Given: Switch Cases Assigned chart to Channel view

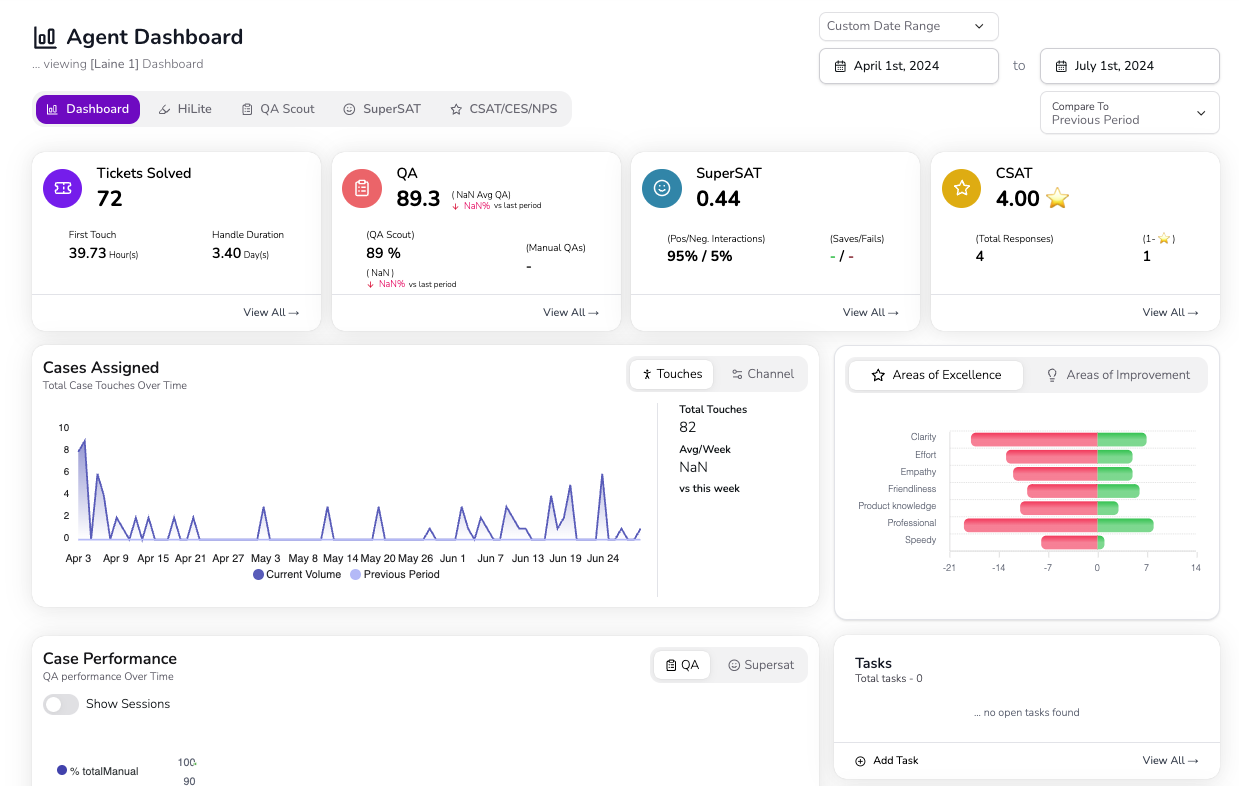Looking at the screenshot, I should [762, 374].
